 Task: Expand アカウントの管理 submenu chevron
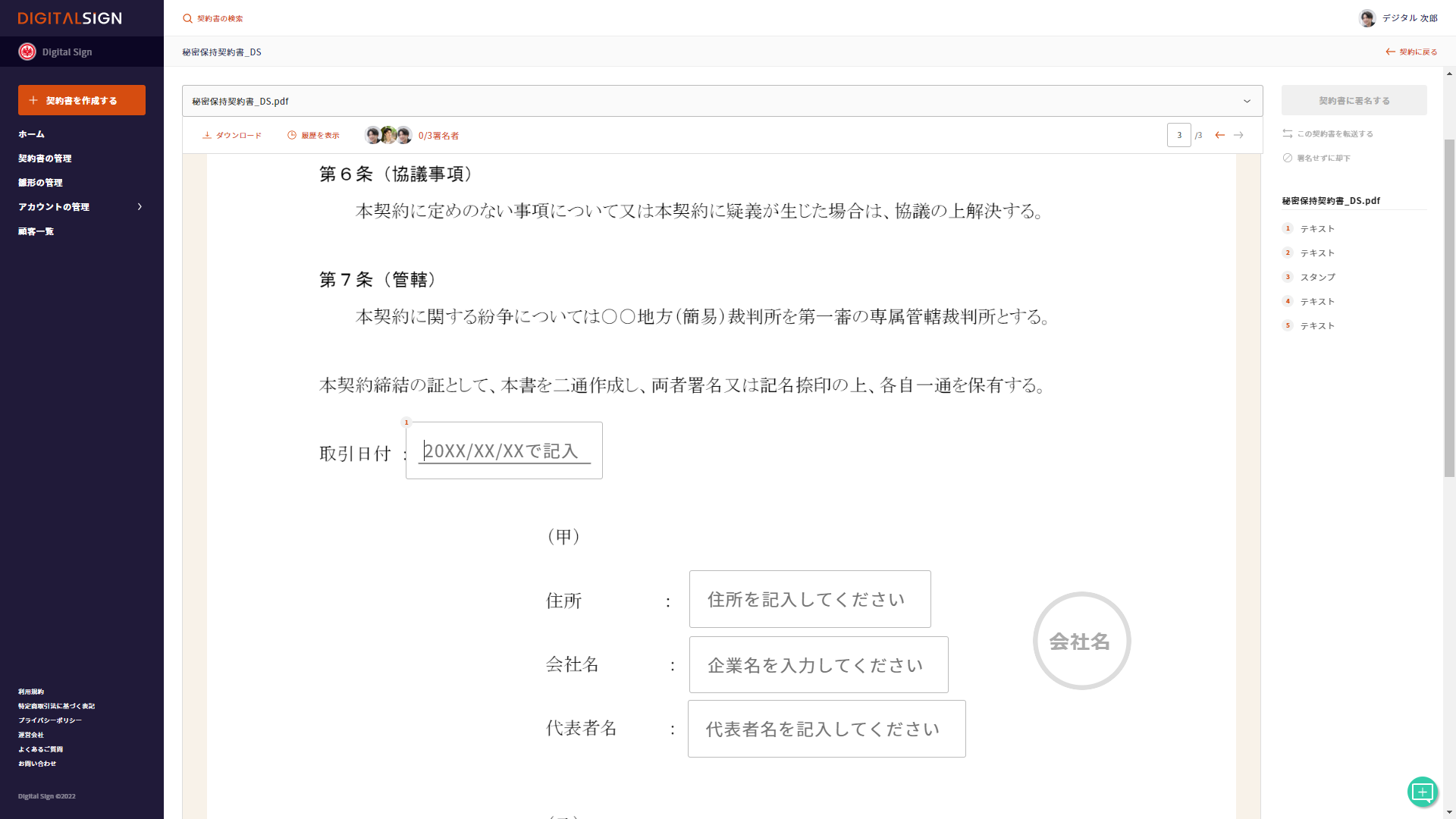[x=140, y=206]
